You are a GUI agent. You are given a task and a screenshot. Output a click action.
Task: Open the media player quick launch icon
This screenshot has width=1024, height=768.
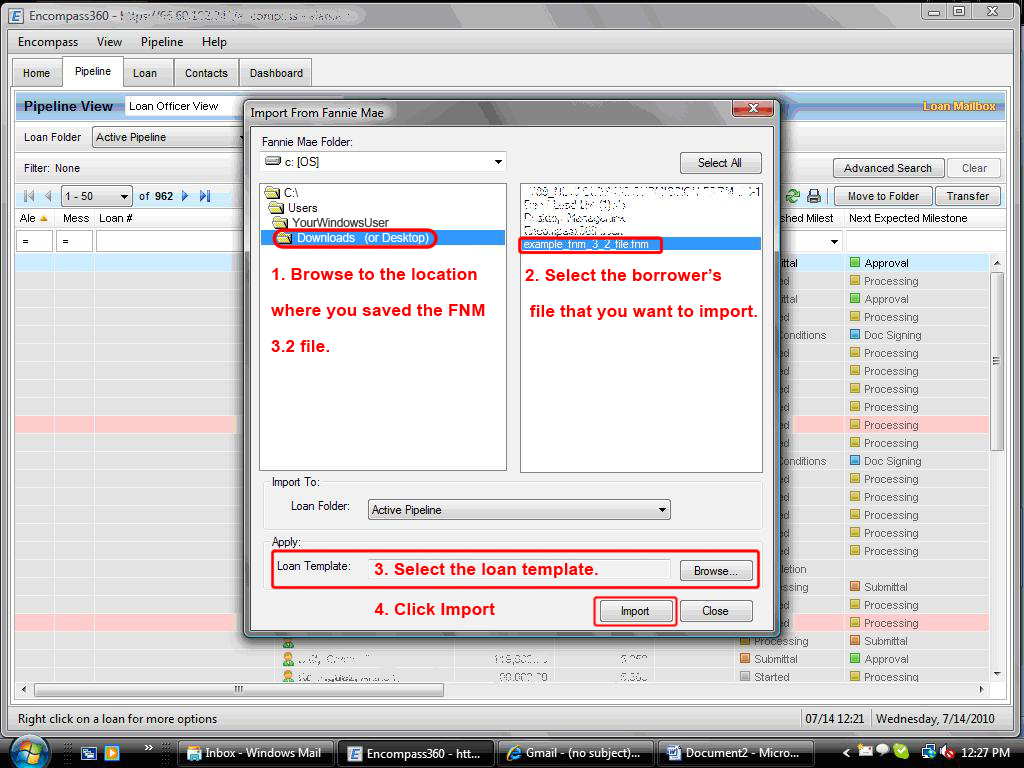(x=112, y=753)
